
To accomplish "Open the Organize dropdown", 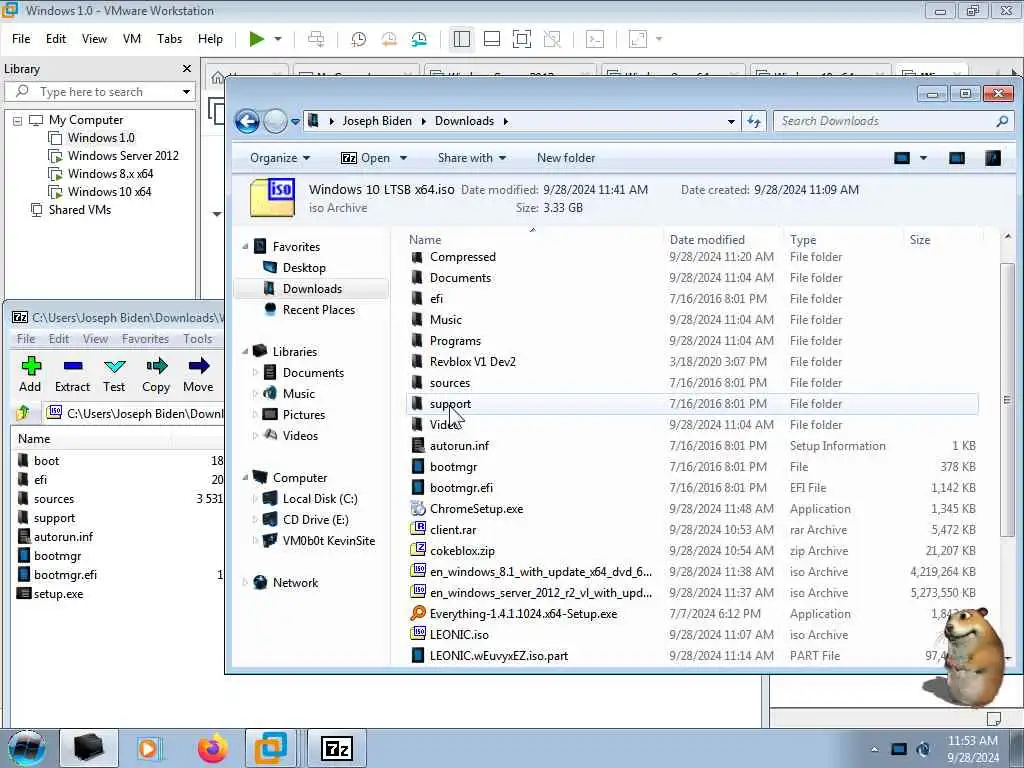I will [x=280, y=158].
